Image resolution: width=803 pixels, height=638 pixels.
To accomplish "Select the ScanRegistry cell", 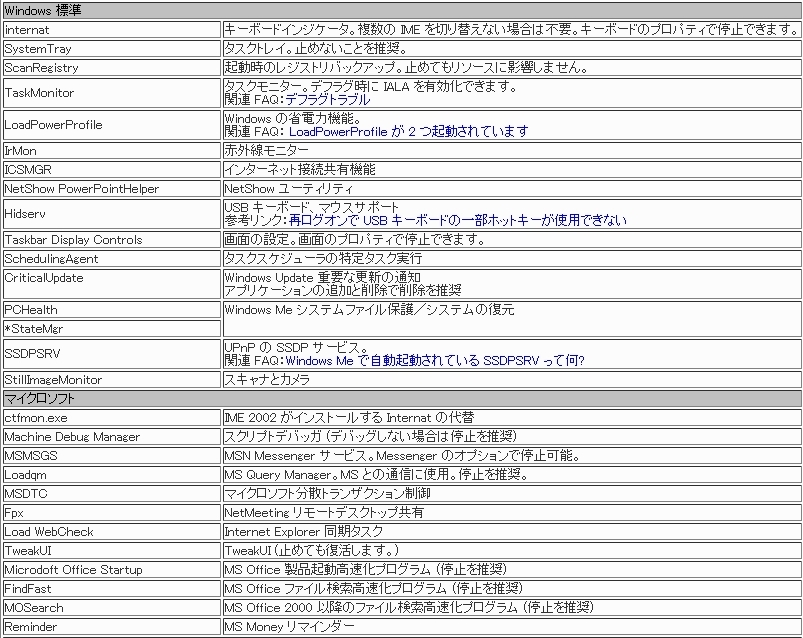I will [x=112, y=68].
